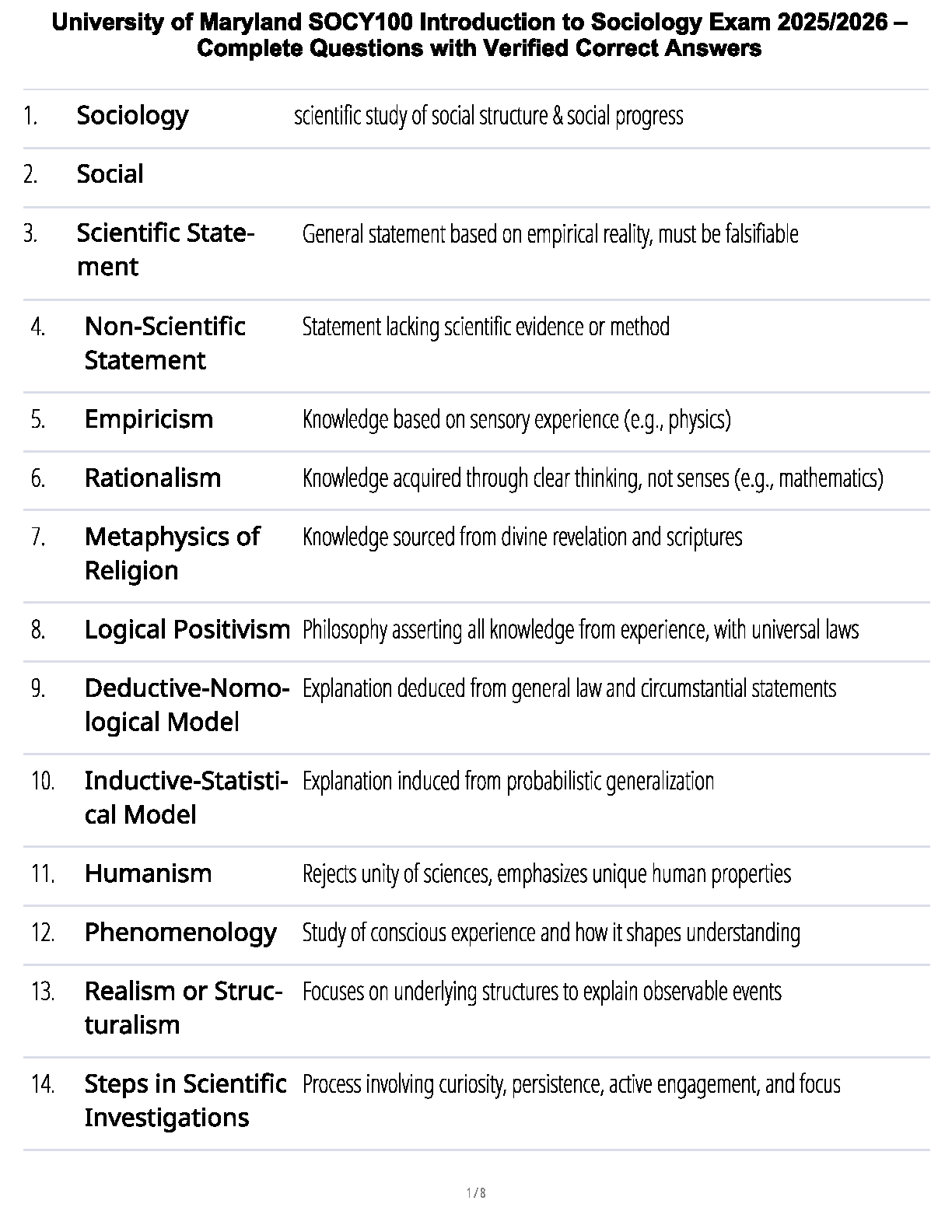Select the "Inductive-Statistical Model" term

(186, 797)
